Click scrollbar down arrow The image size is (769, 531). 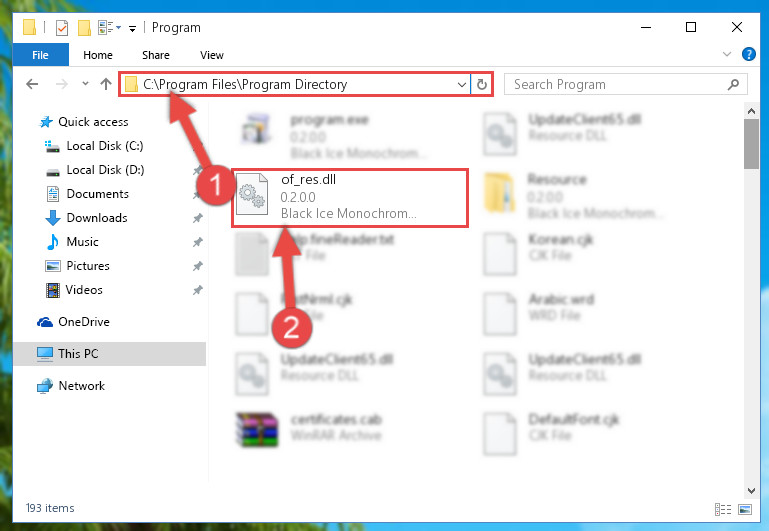coord(751,490)
